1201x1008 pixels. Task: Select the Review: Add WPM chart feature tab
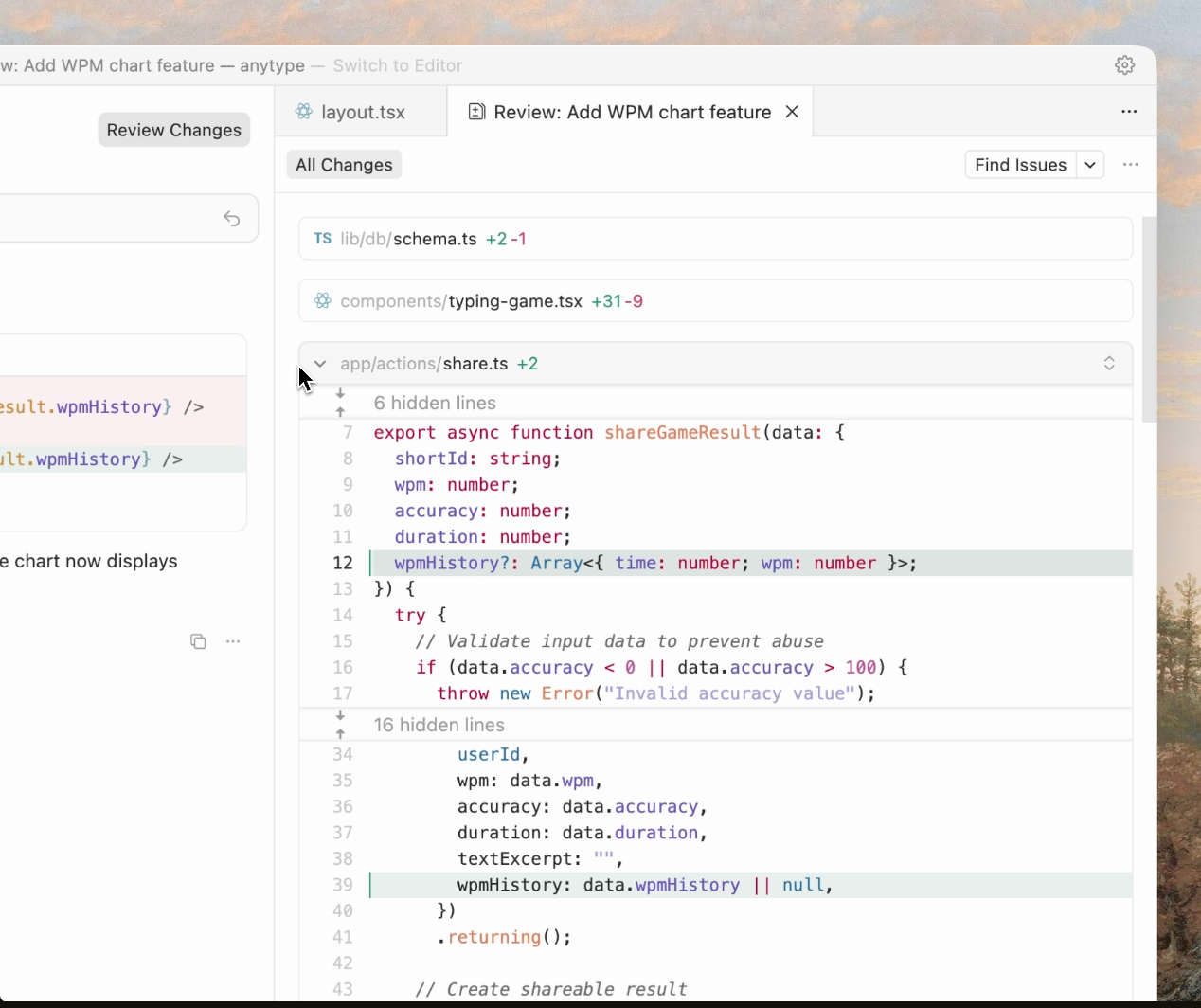coord(632,112)
